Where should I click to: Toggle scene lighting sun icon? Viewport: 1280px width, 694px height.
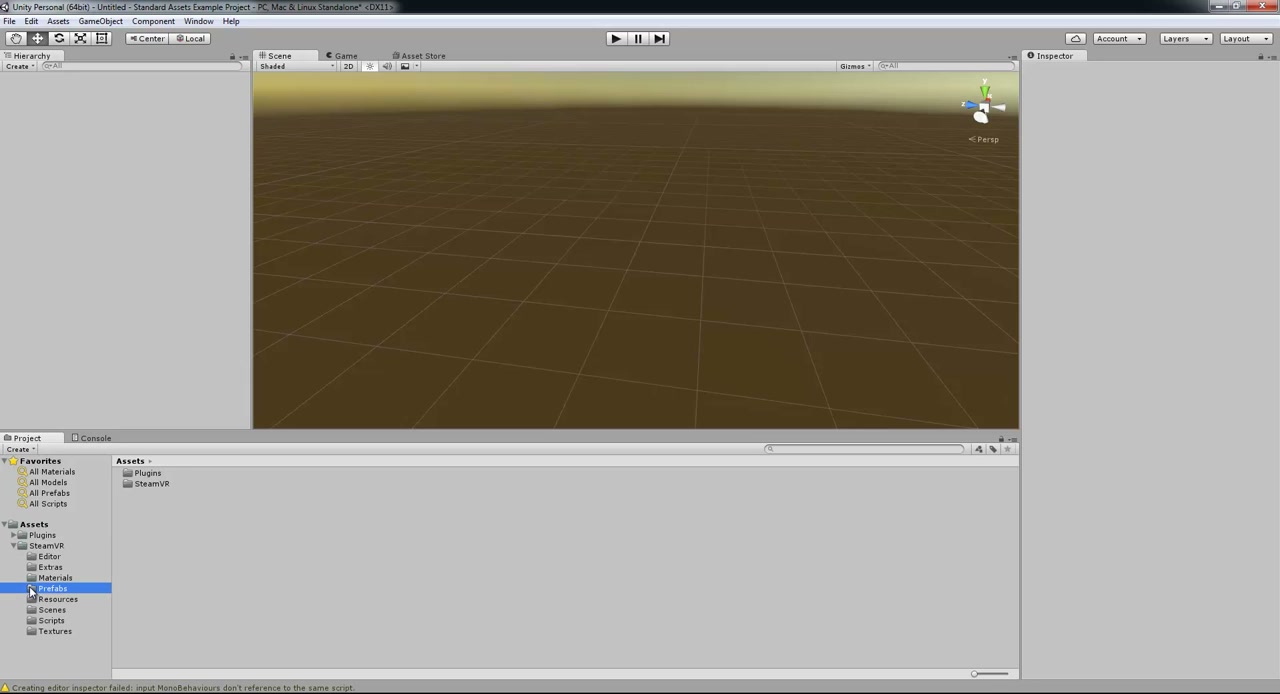pos(369,66)
